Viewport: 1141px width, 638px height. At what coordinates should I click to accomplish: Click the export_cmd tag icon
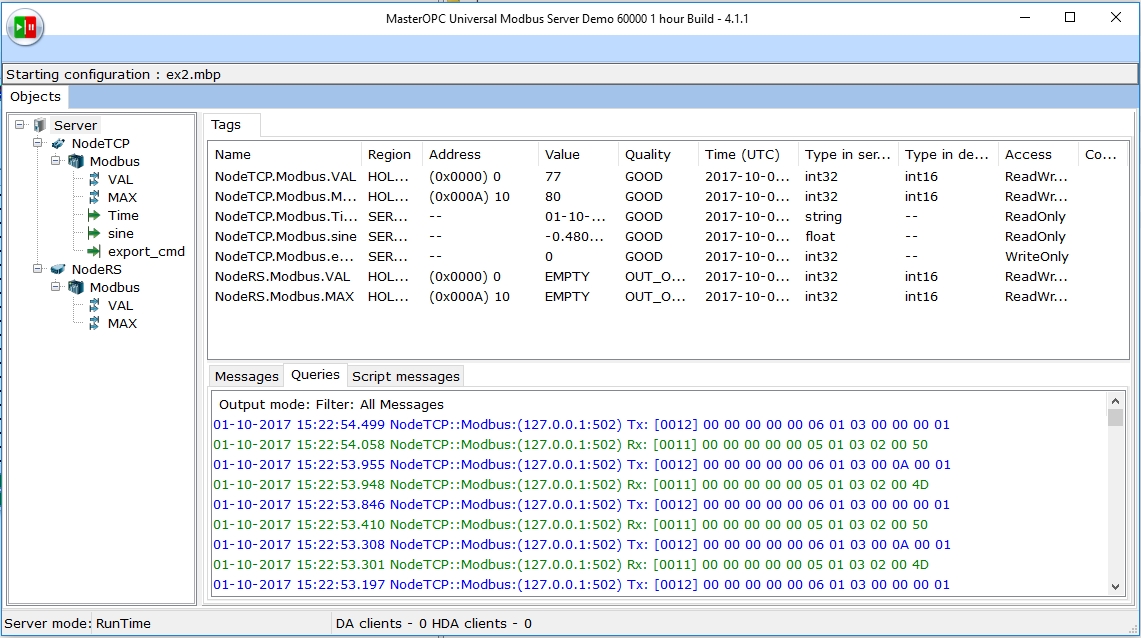tap(94, 252)
